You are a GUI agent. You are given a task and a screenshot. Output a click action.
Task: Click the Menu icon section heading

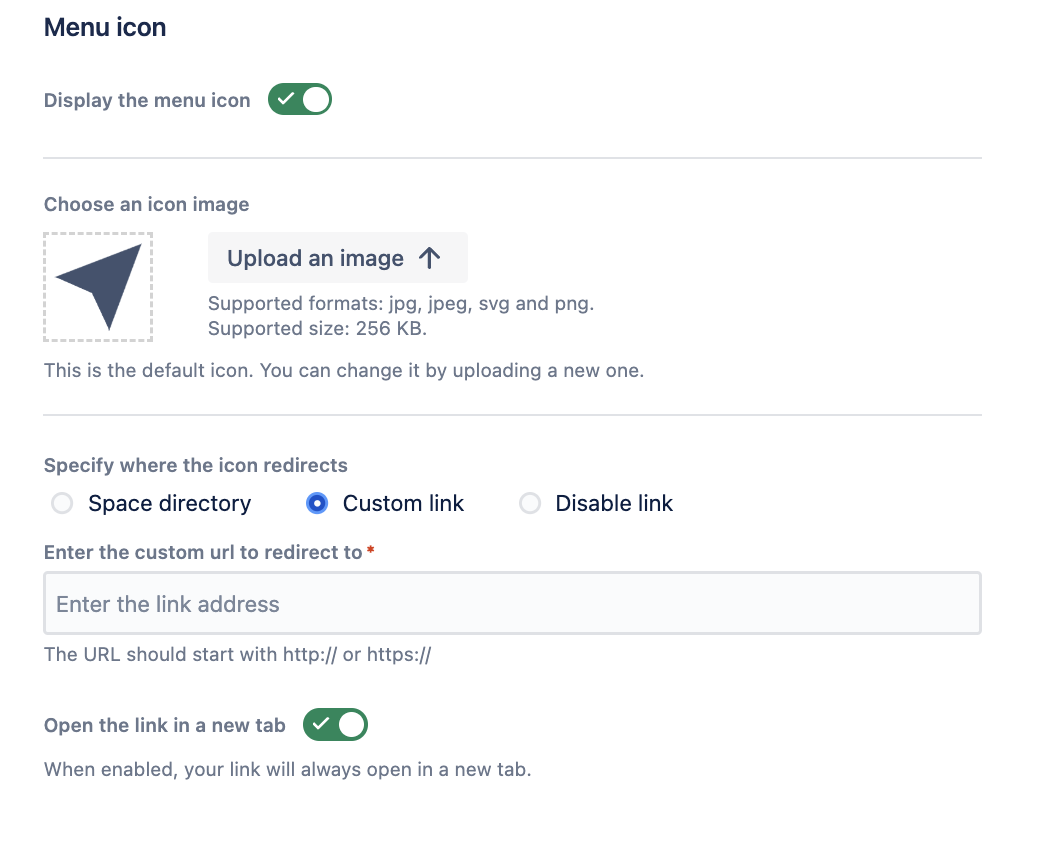coord(105,27)
